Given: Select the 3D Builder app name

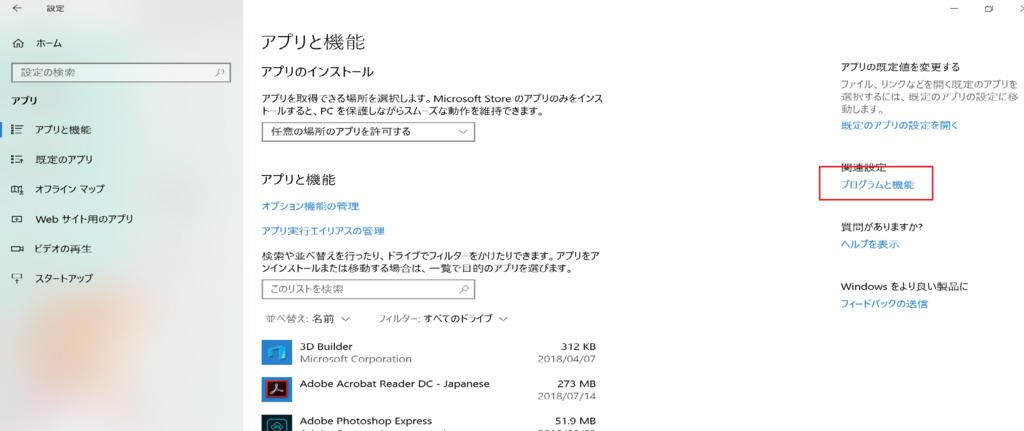Looking at the screenshot, I should pos(326,346).
